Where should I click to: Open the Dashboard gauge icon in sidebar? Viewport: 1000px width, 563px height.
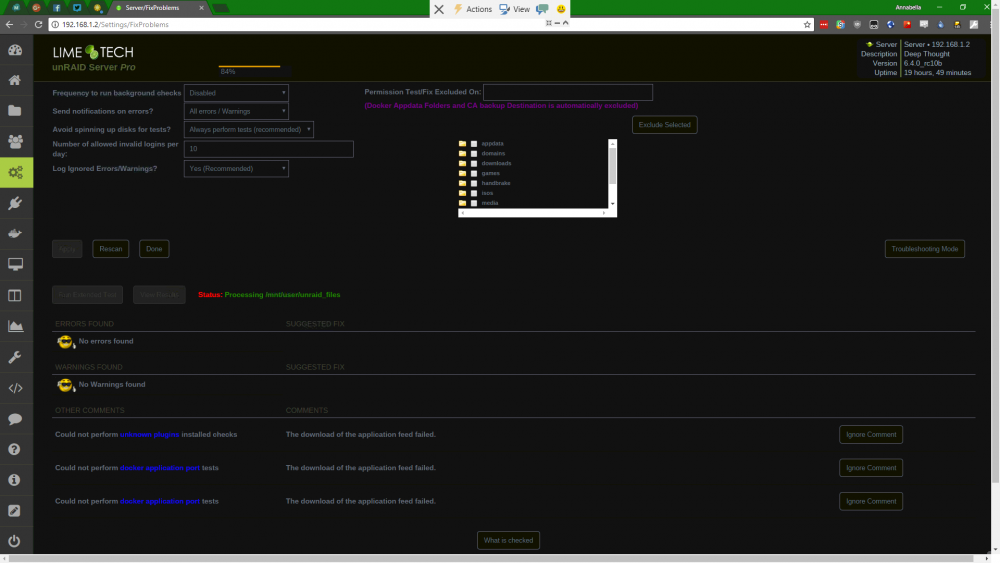[x=15, y=50]
